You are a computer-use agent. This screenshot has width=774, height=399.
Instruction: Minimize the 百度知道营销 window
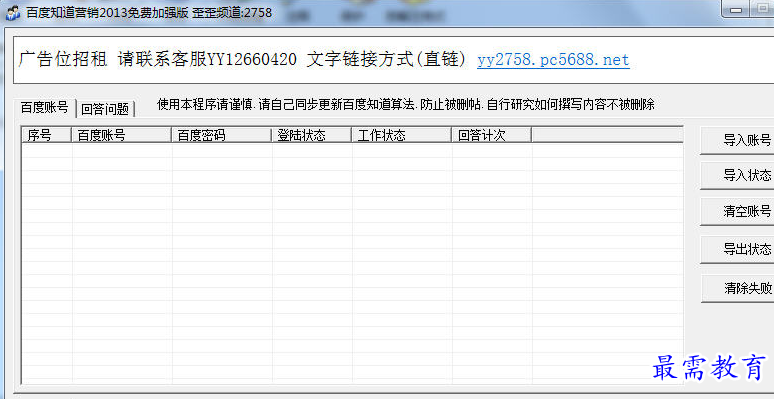pyautogui.click(x=735, y=10)
